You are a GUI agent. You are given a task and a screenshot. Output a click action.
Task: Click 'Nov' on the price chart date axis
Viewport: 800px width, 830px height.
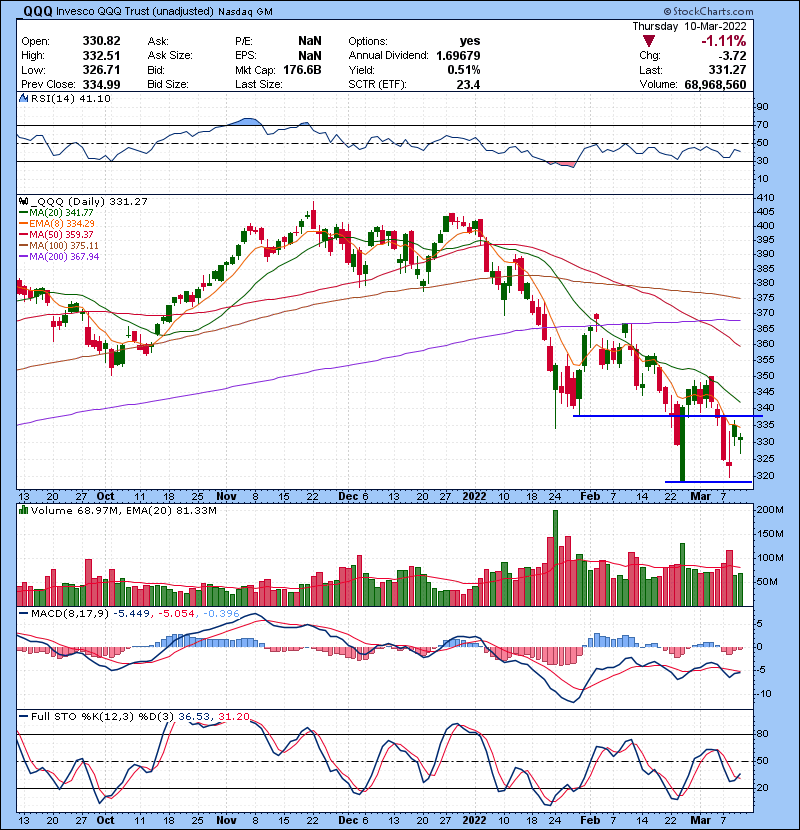click(x=226, y=497)
